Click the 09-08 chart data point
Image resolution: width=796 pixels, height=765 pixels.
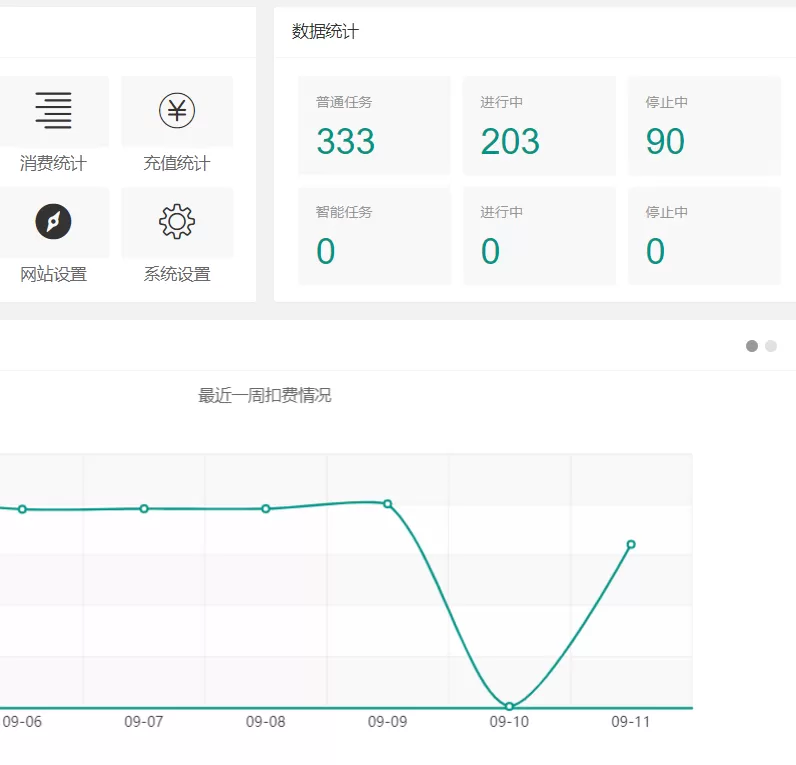pyautogui.click(x=266, y=509)
